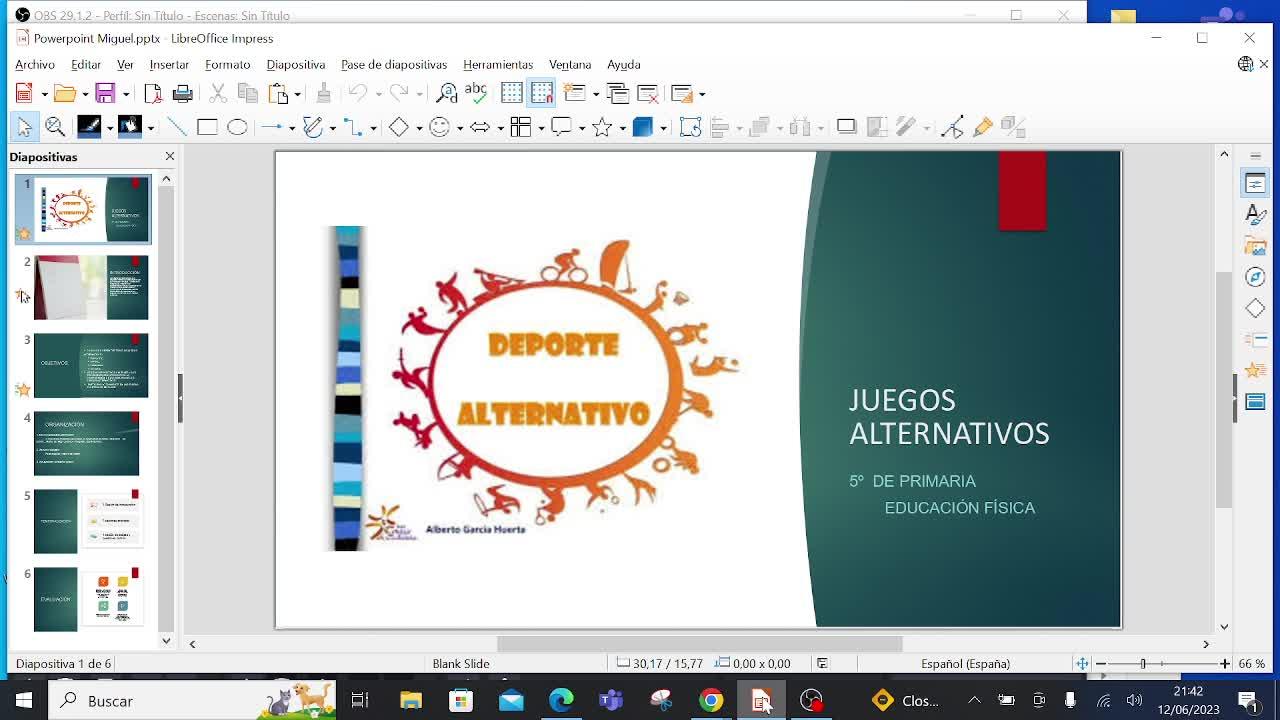Screen dimensions: 1280x720
Task: Open the Diapositiva menu
Action: [x=295, y=64]
